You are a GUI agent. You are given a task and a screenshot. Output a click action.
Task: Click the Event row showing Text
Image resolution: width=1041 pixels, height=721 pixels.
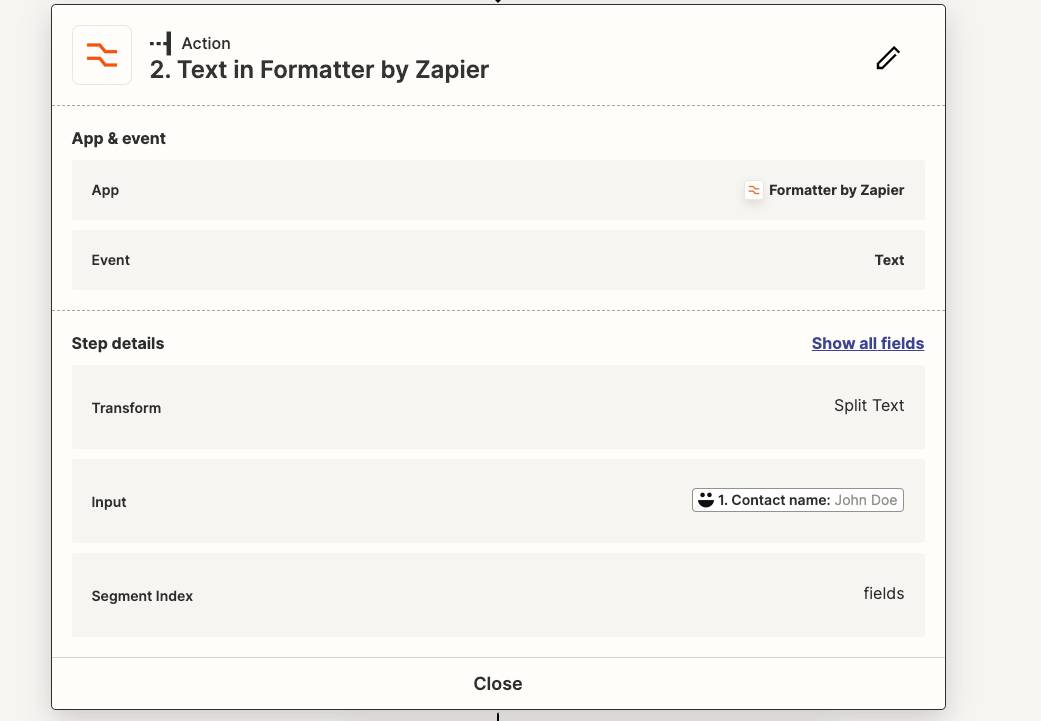coord(498,260)
